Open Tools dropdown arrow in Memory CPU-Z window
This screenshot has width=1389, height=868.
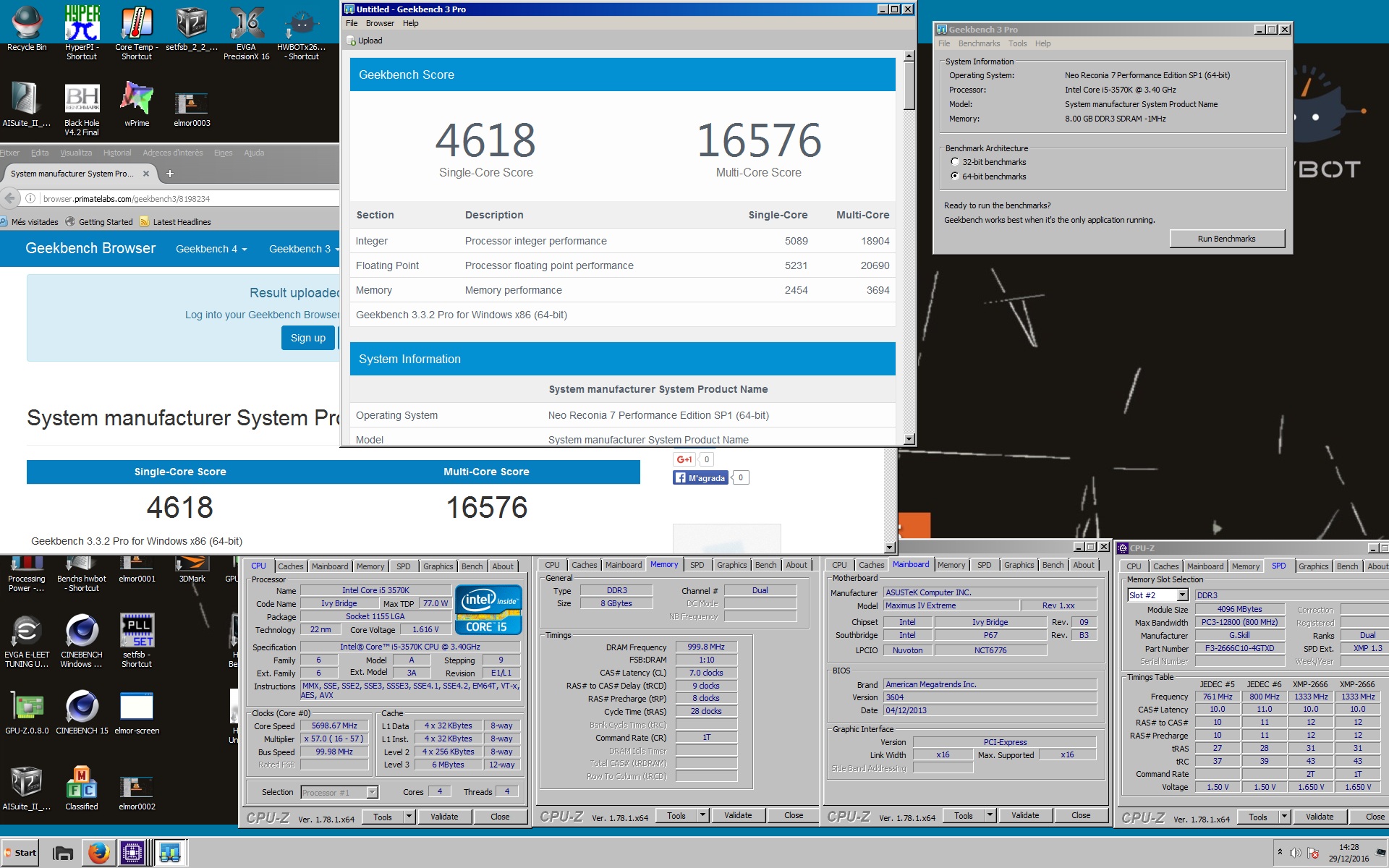(x=702, y=815)
